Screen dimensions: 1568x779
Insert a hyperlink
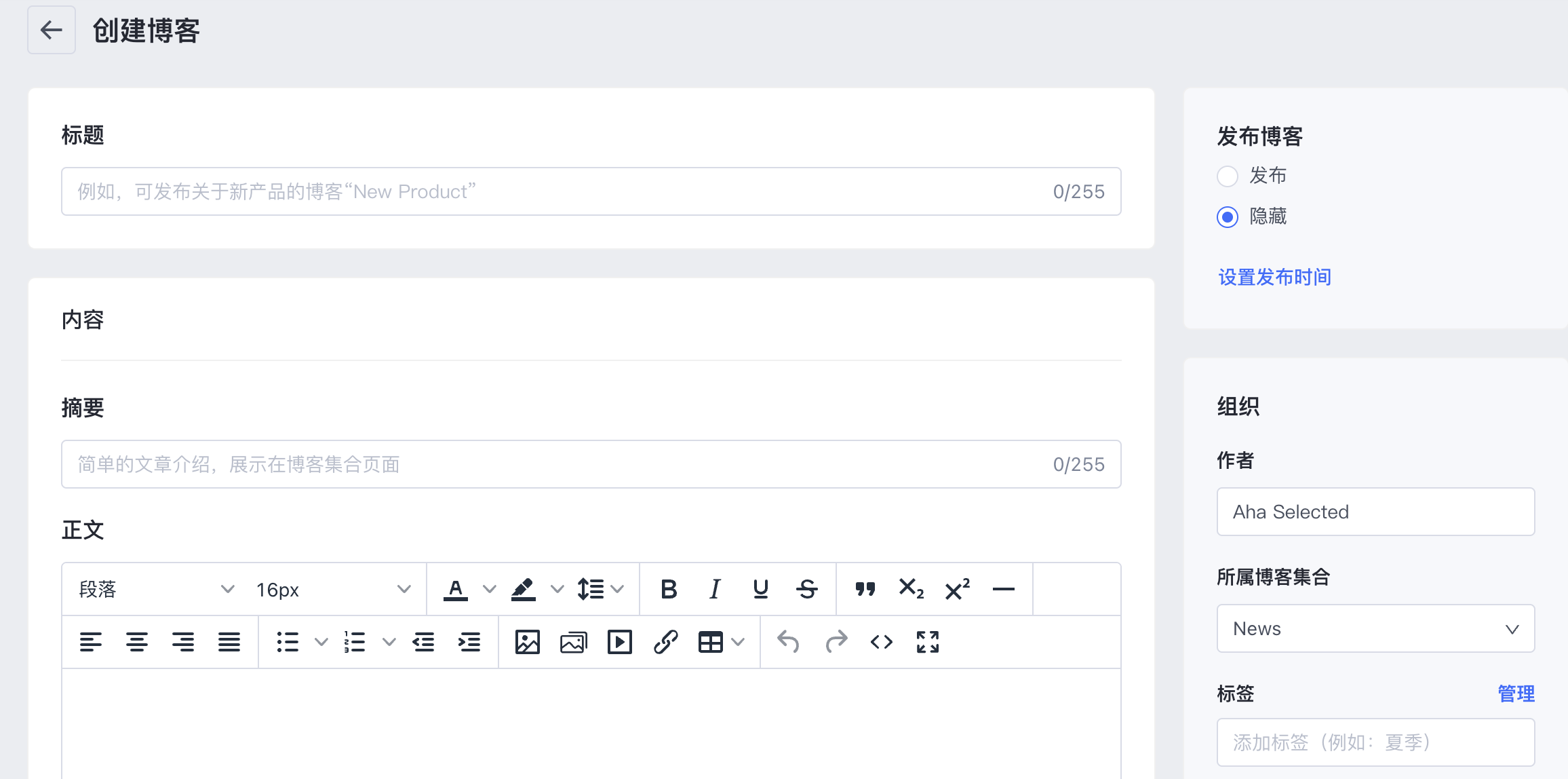(665, 642)
